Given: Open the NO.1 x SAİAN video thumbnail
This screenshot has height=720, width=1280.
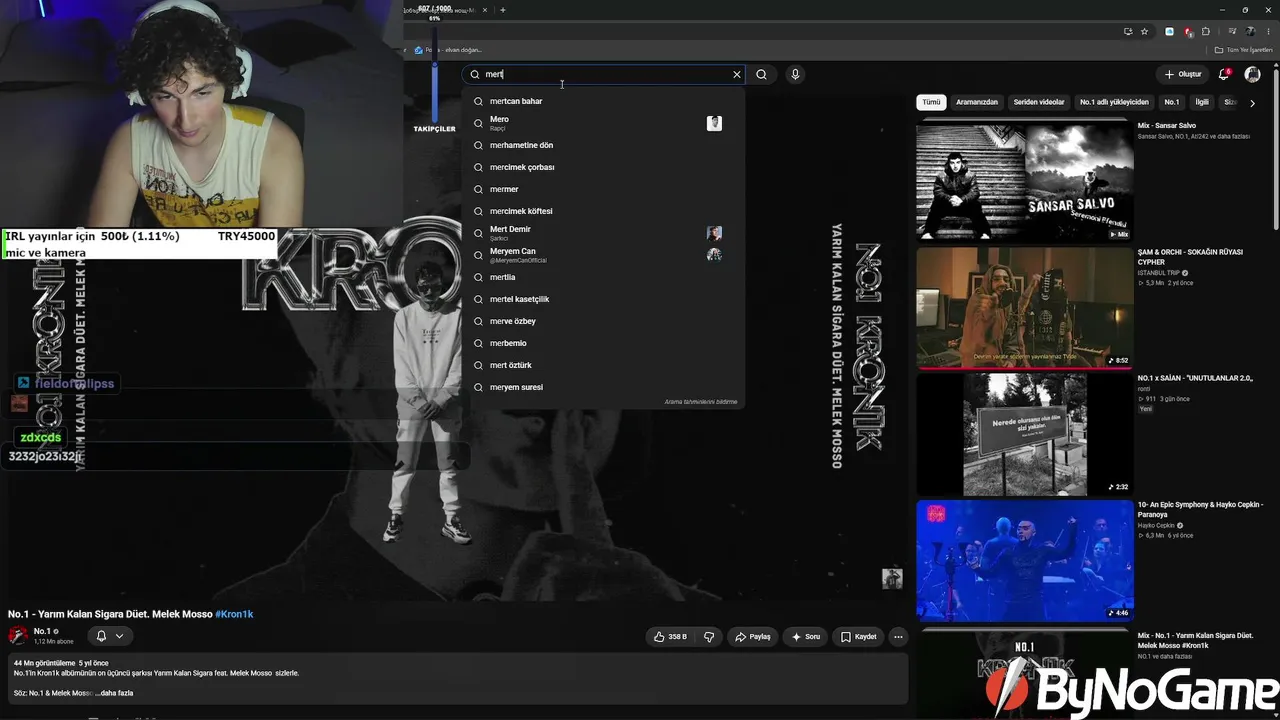Looking at the screenshot, I should [x=1025, y=435].
